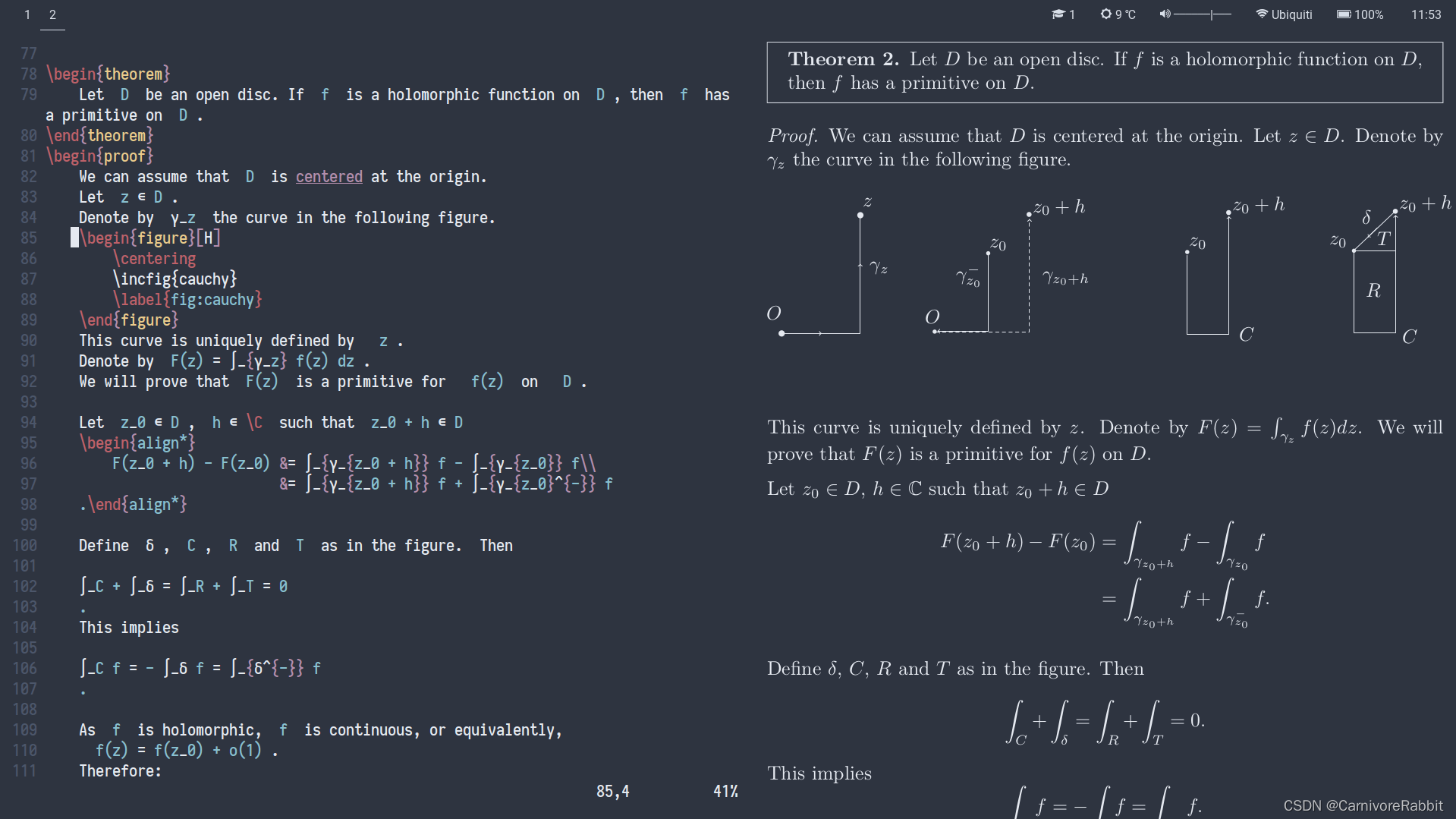This screenshot has width=1456, height=819.
Task: Click the Theorem 2 box in PDF preview
Action: pyautogui.click(x=1105, y=71)
